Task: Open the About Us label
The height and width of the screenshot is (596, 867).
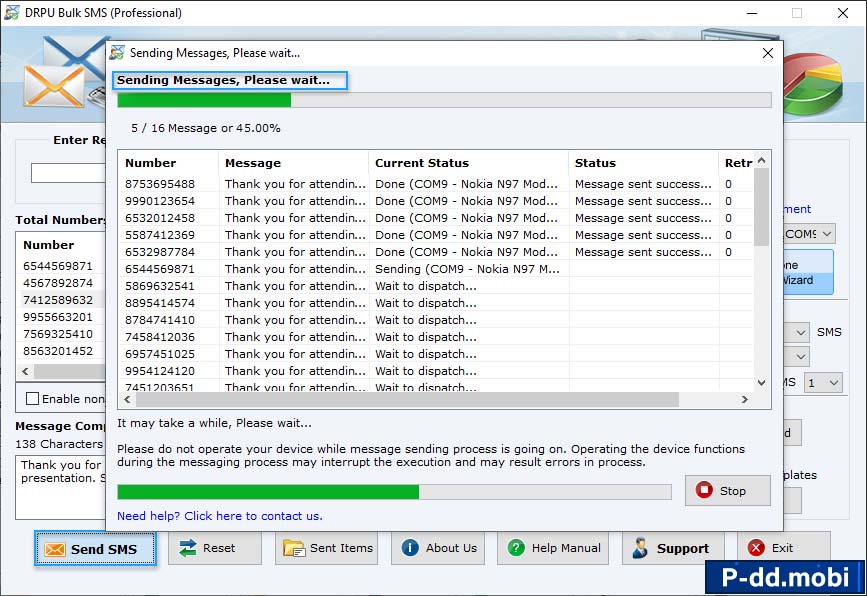Action: click(451, 548)
